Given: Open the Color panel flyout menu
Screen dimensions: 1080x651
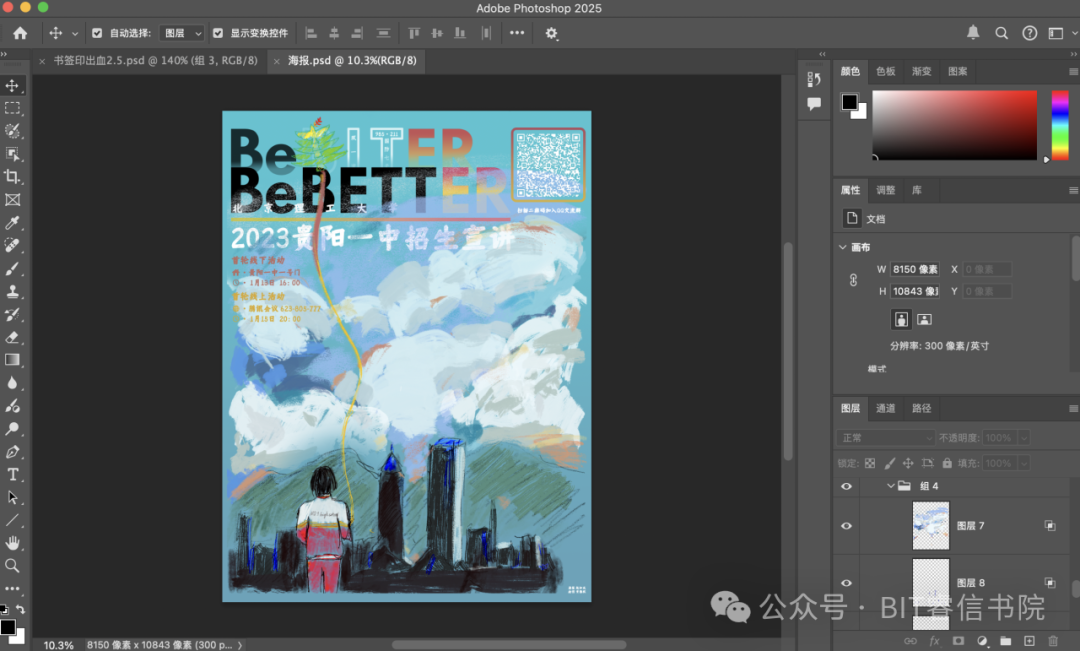Looking at the screenshot, I should pos(1073,72).
